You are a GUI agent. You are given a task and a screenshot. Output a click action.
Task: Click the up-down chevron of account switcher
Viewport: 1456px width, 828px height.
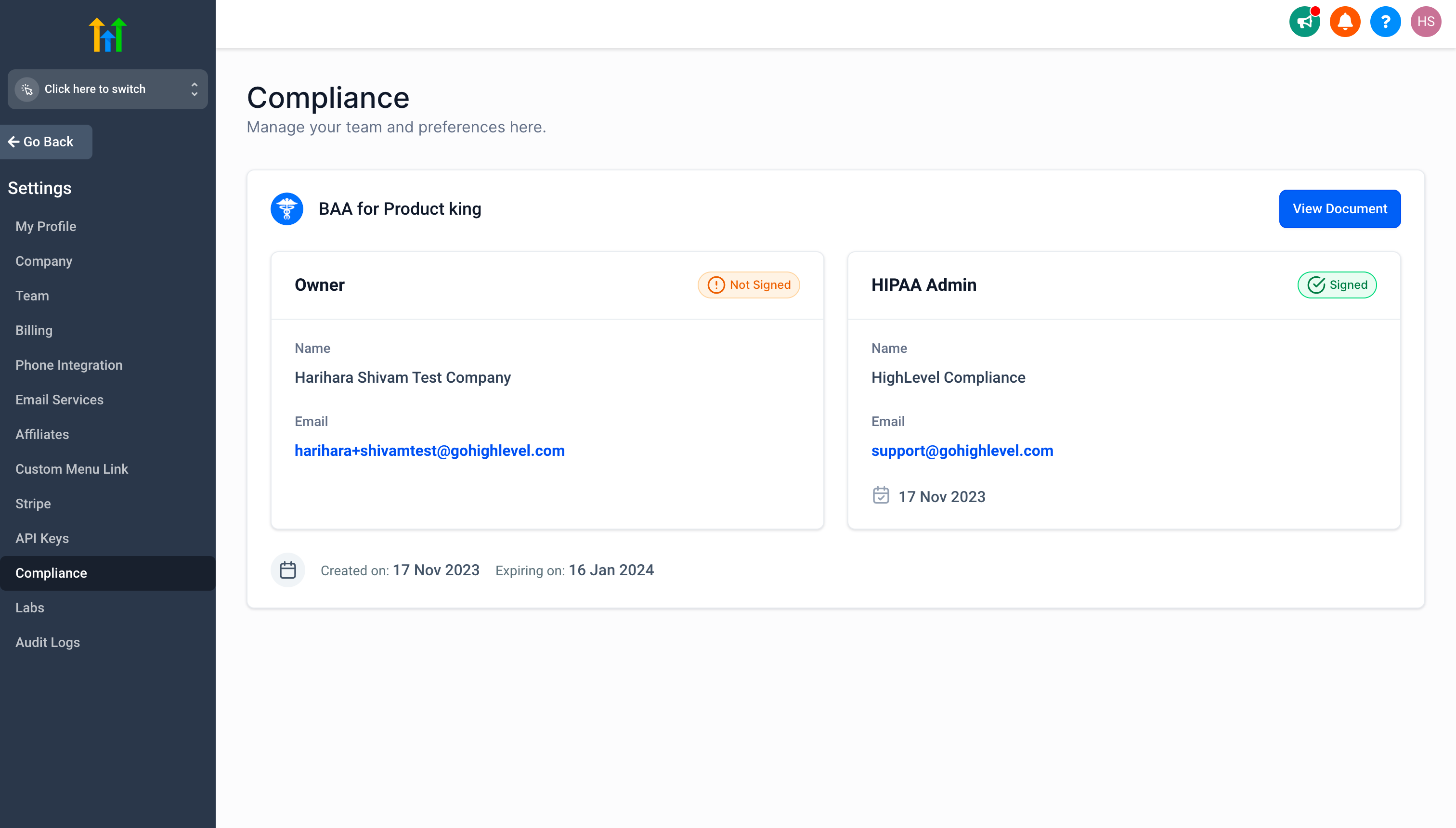[195, 89]
